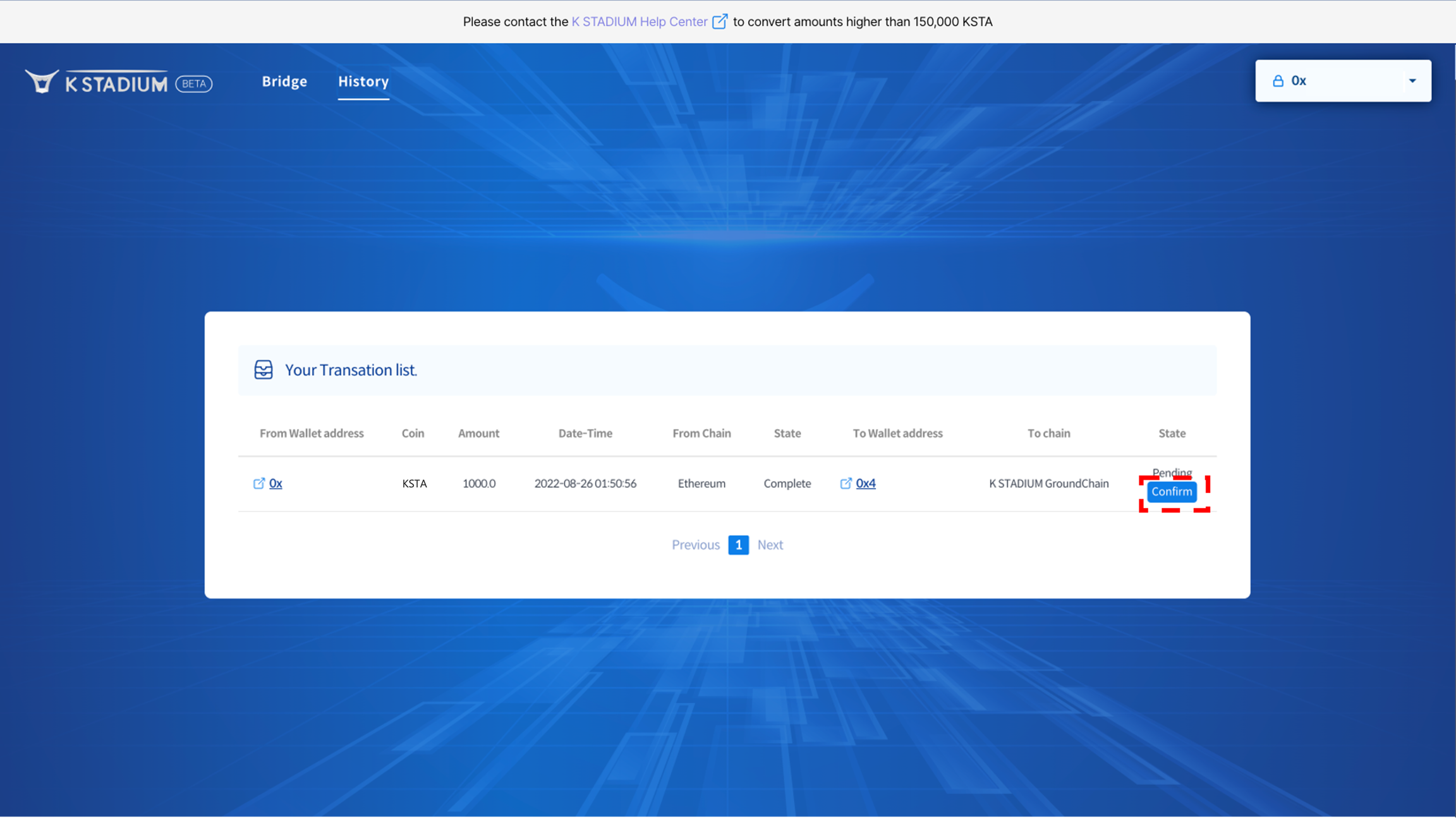This screenshot has height=819, width=1456.
Task: Open the From wallet address 0x link
Action: click(276, 483)
